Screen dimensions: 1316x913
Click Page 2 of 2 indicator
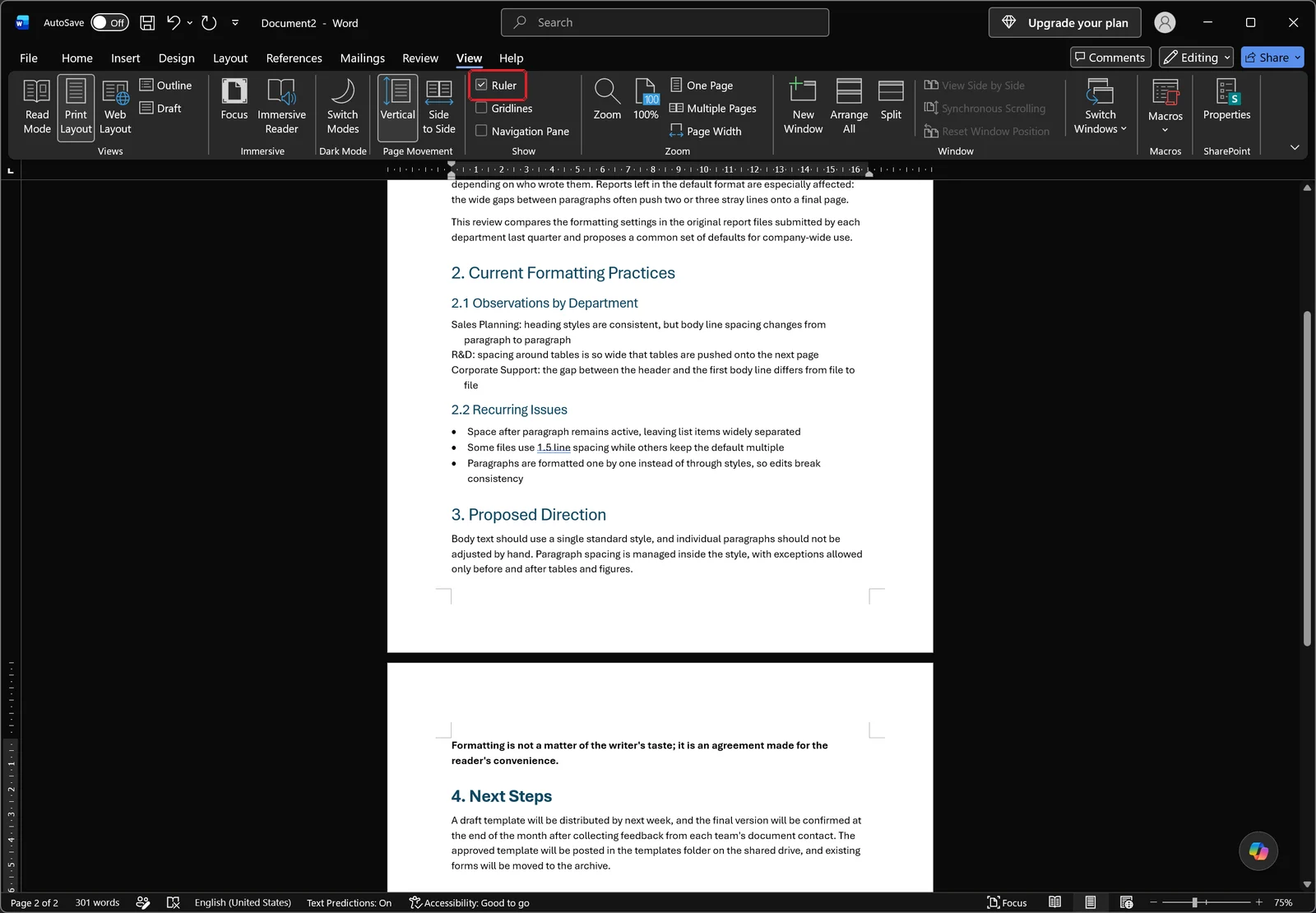[x=35, y=902]
